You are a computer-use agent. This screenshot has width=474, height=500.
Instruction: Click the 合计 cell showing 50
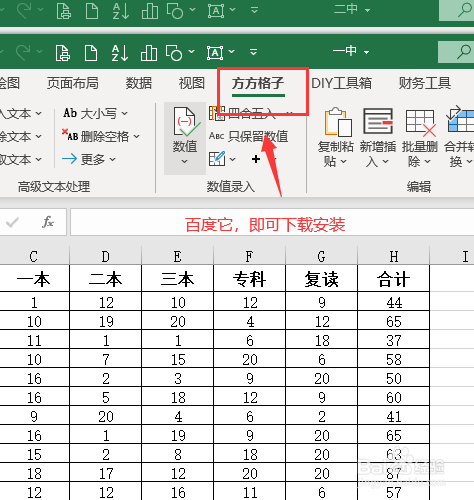click(x=394, y=378)
